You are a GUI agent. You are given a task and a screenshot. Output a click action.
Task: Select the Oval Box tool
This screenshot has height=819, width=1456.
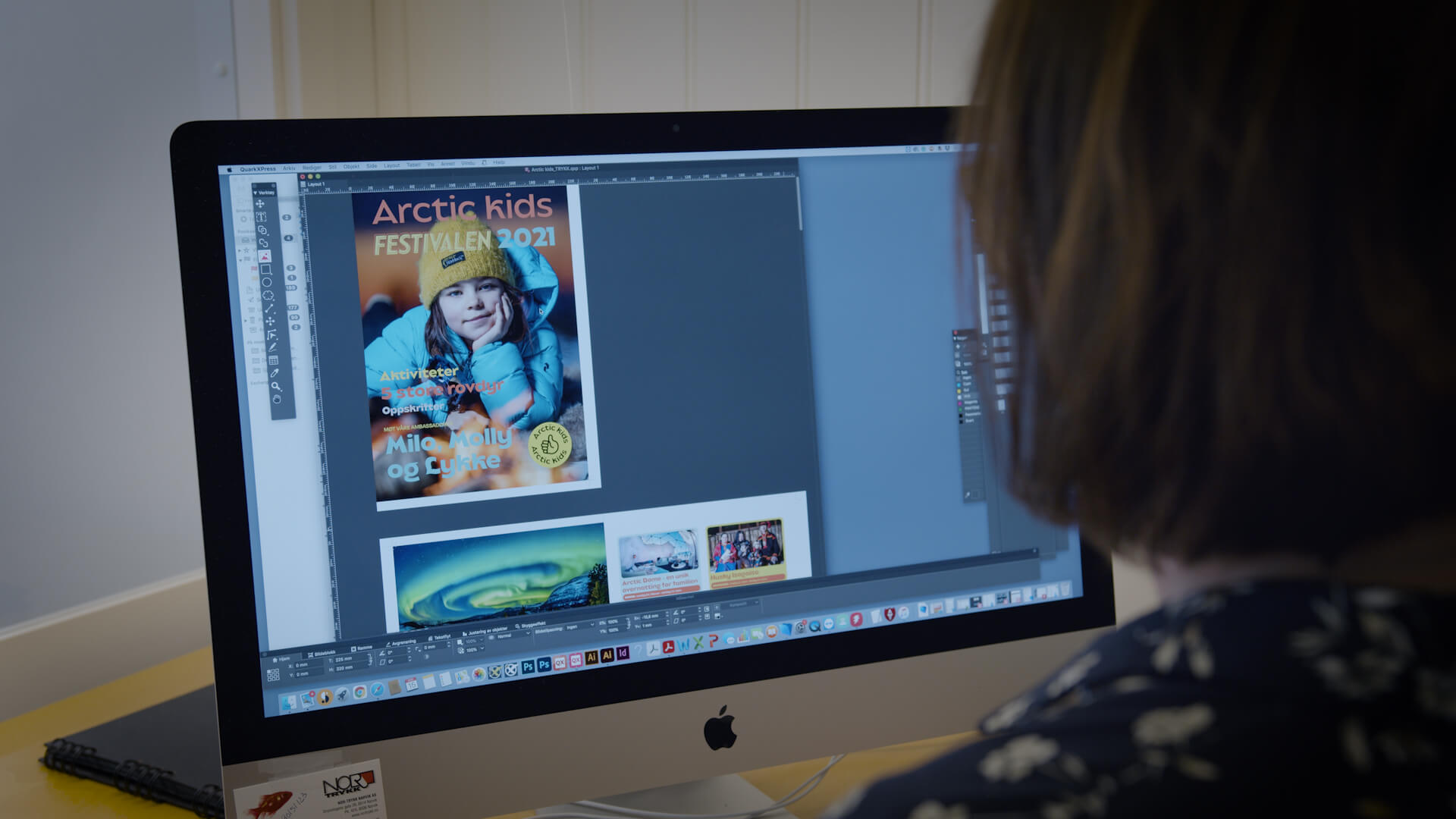click(x=267, y=282)
